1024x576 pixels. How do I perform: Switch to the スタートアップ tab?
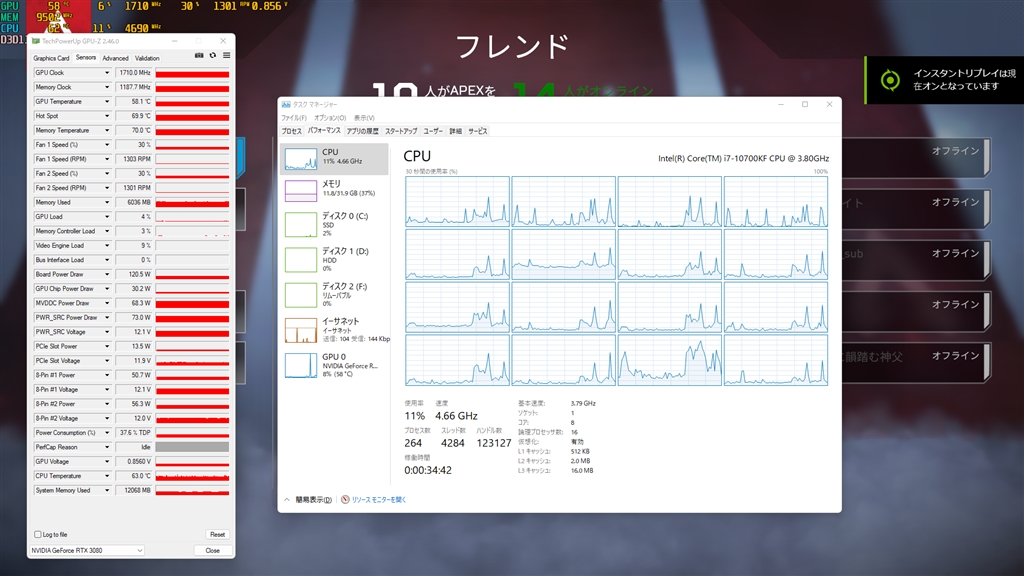click(x=401, y=131)
